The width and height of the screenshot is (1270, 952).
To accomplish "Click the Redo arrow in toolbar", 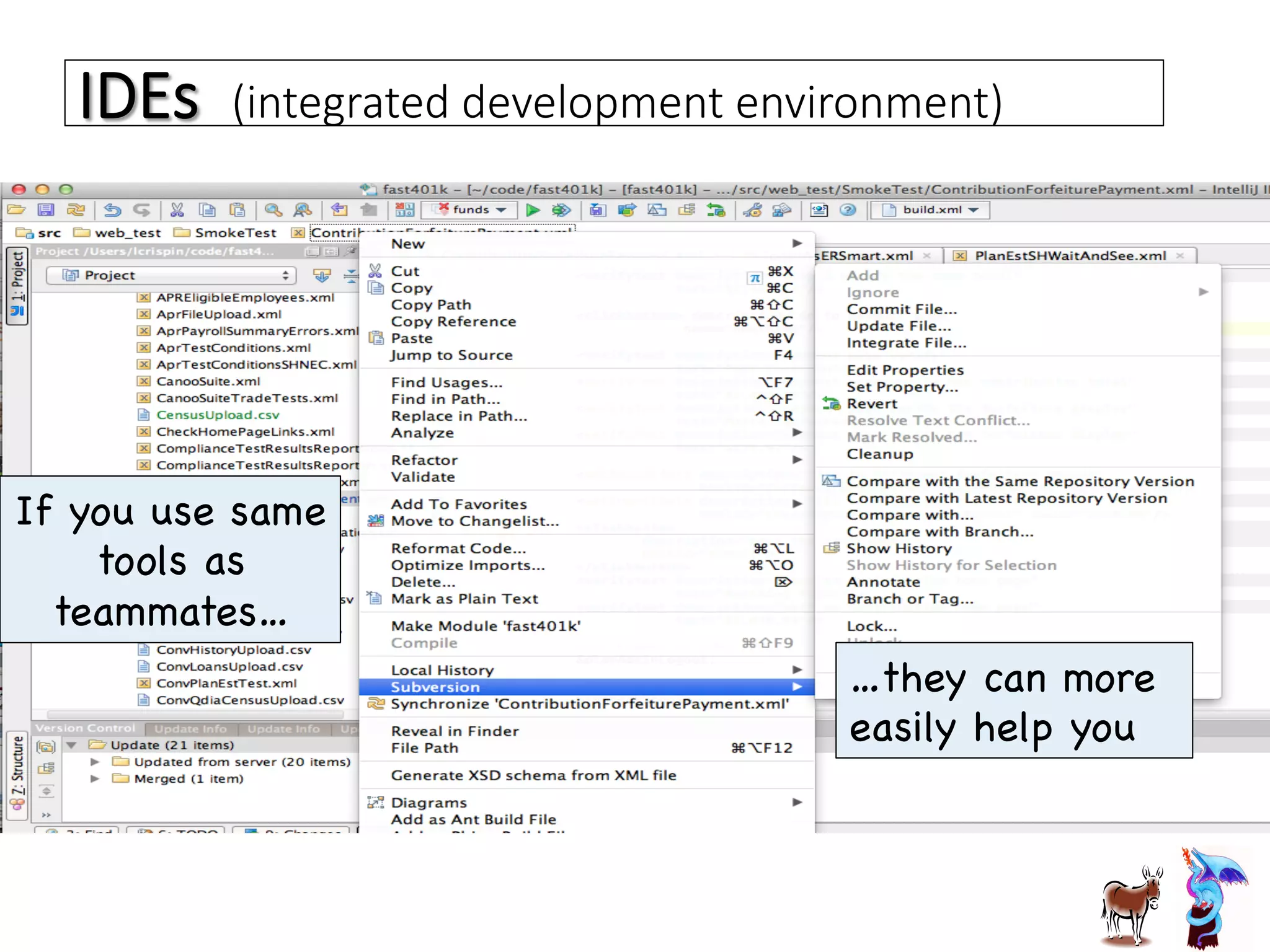I will [x=142, y=210].
